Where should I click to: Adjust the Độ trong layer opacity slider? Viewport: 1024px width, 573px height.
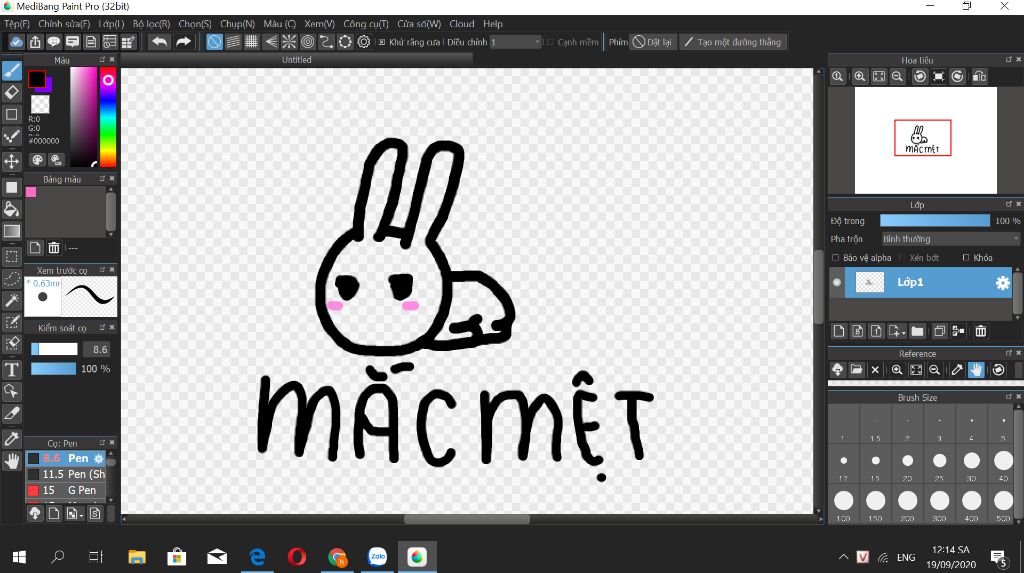[935, 221]
